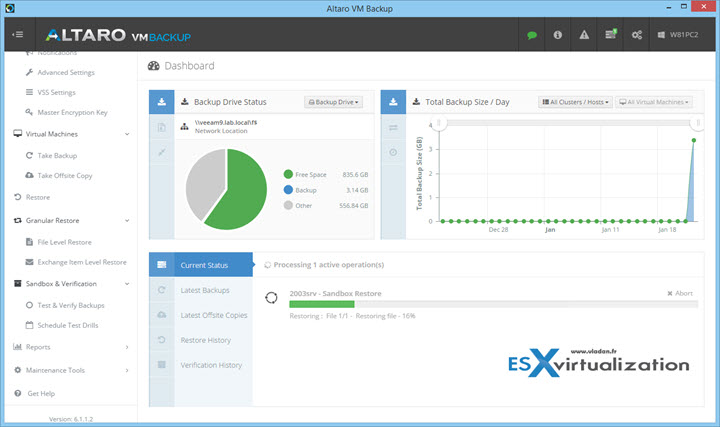Click the Take Offsite Copy cloud icon
Image resolution: width=720 pixels, height=427 pixels.
[x=29, y=175]
